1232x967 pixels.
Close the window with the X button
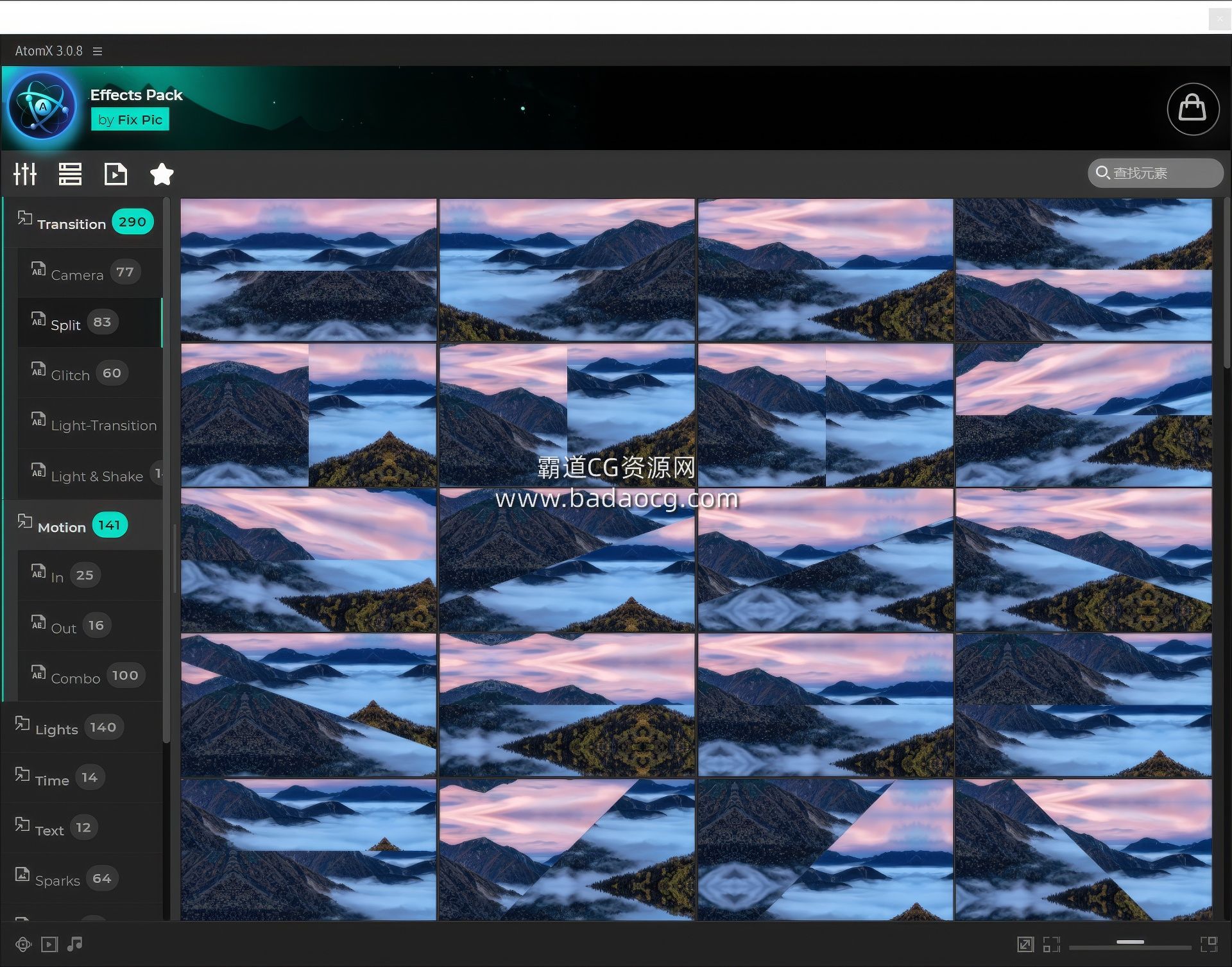click(1220, 19)
